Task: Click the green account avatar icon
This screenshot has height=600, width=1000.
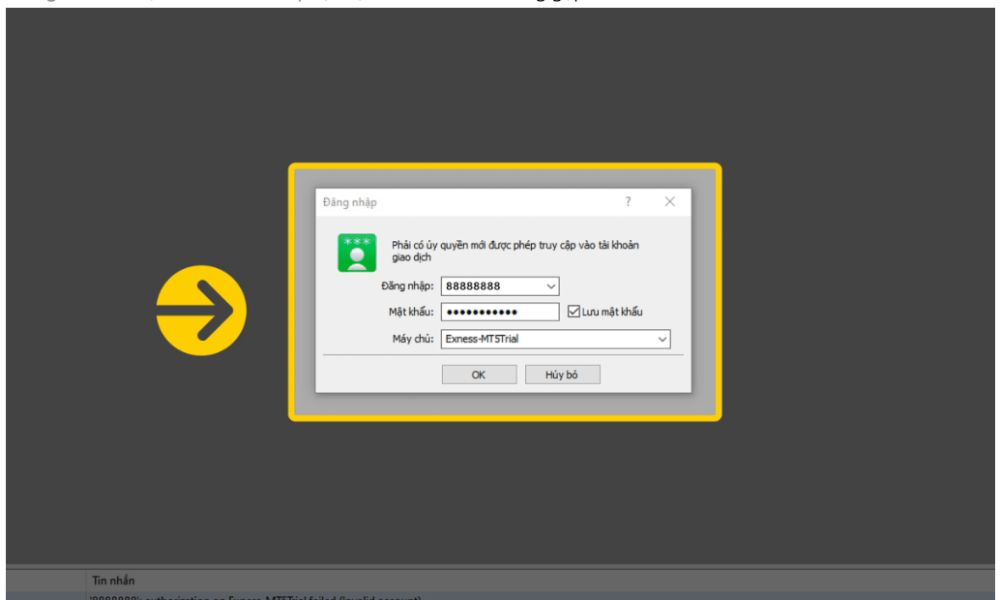Action: (x=357, y=253)
